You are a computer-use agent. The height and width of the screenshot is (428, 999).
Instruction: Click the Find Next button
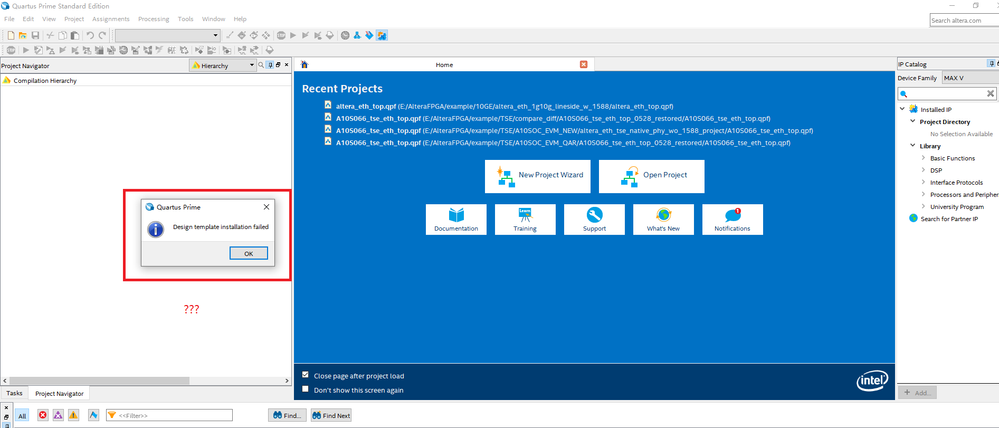(x=331, y=415)
